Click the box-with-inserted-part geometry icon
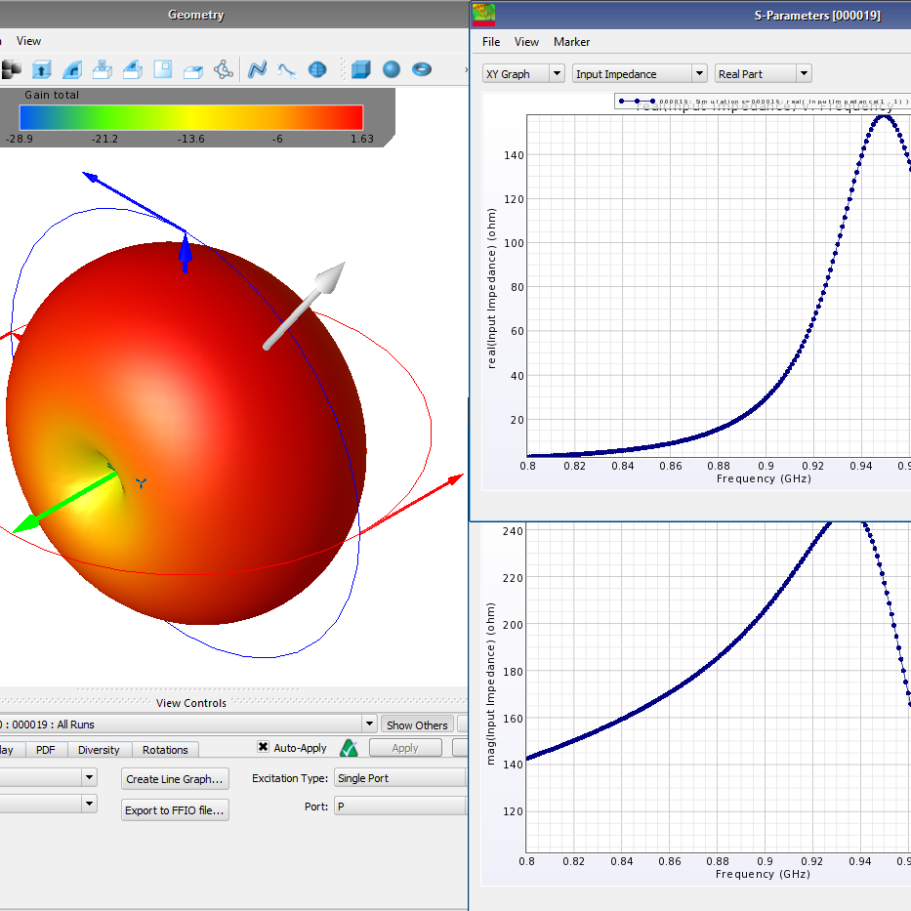911x911 pixels. tap(102, 70)
